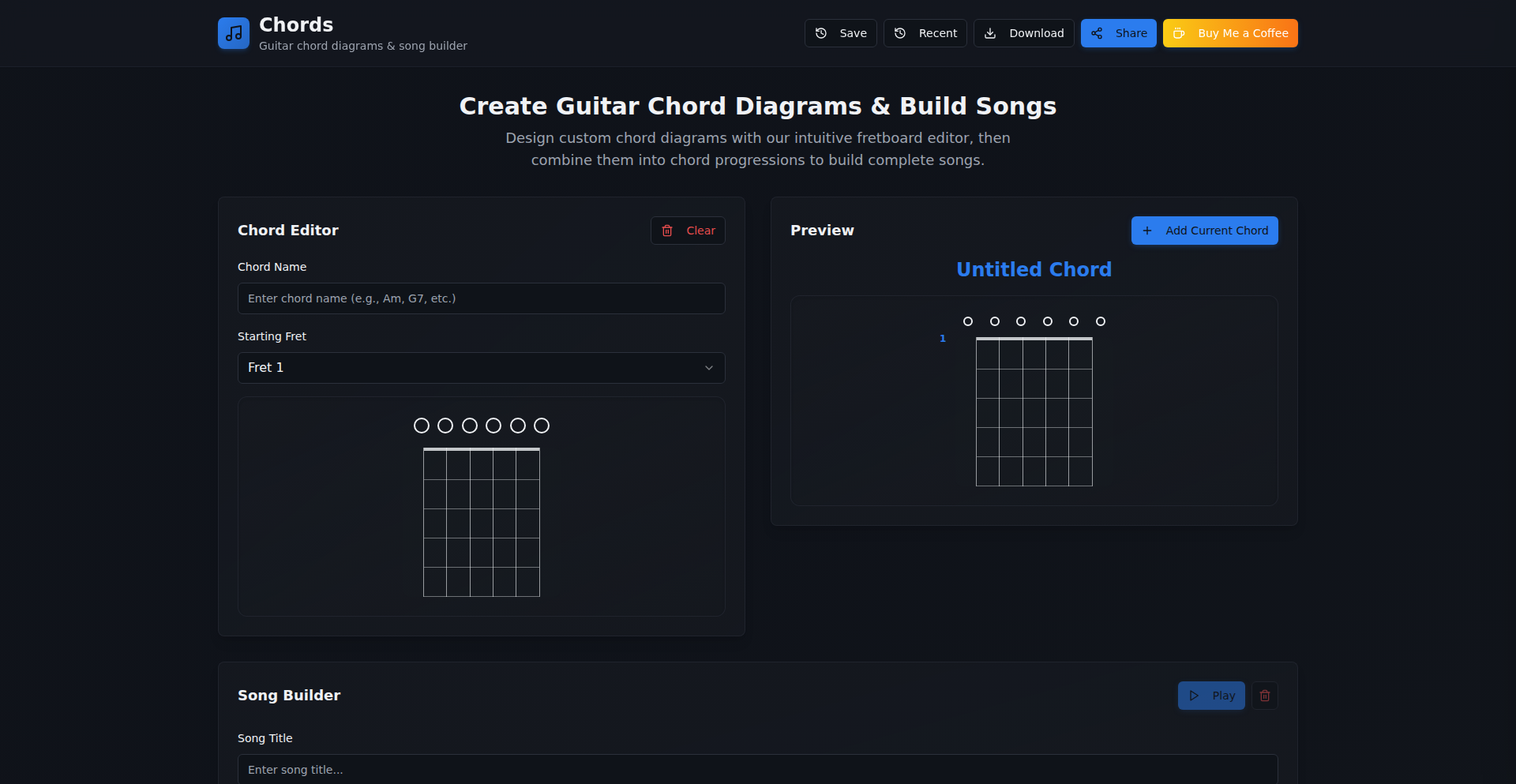Viewport: 1516px width, 784px height.
Task: Click the Save button in header
Action: [840, 33]
